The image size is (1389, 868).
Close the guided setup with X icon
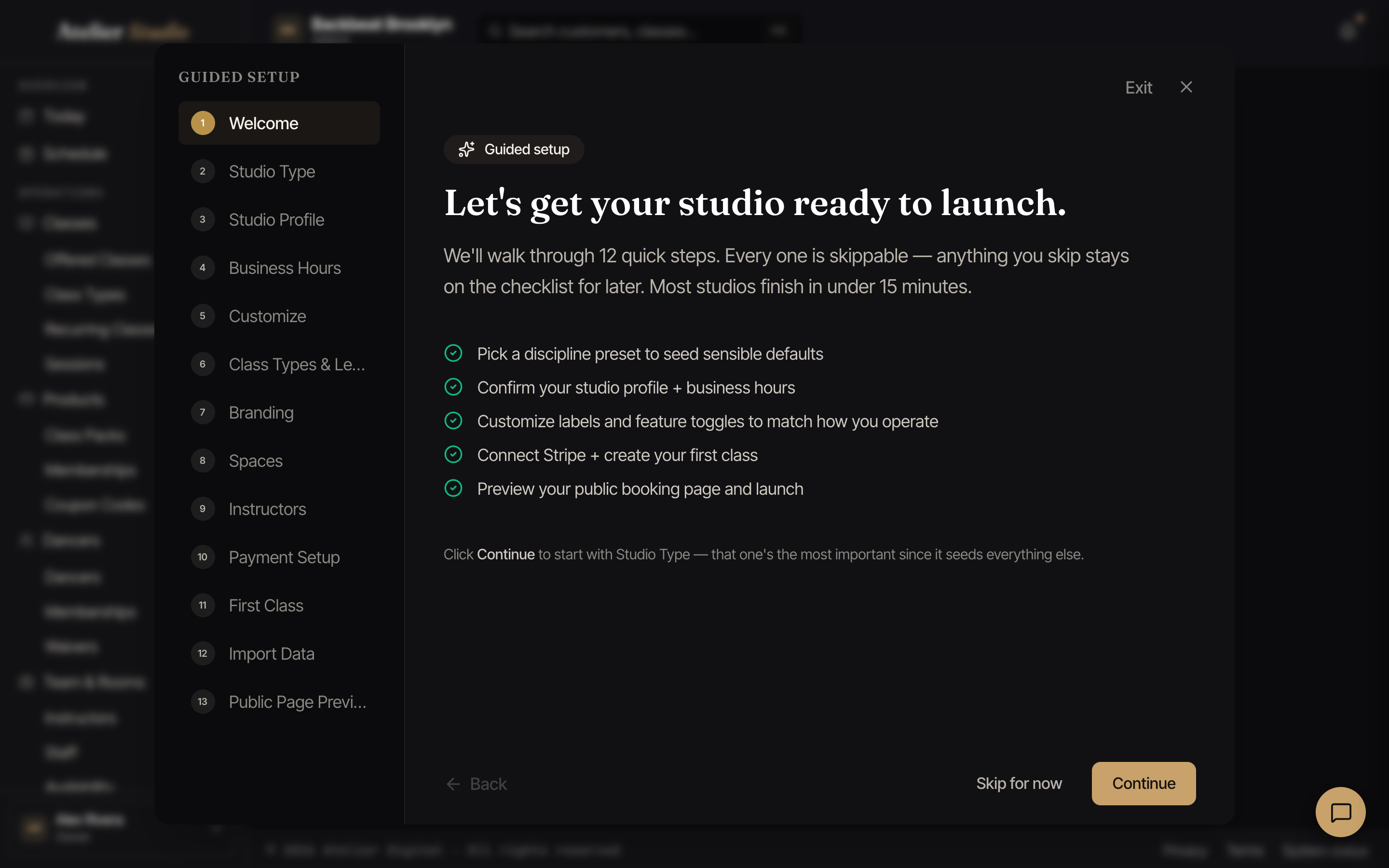1186,87
